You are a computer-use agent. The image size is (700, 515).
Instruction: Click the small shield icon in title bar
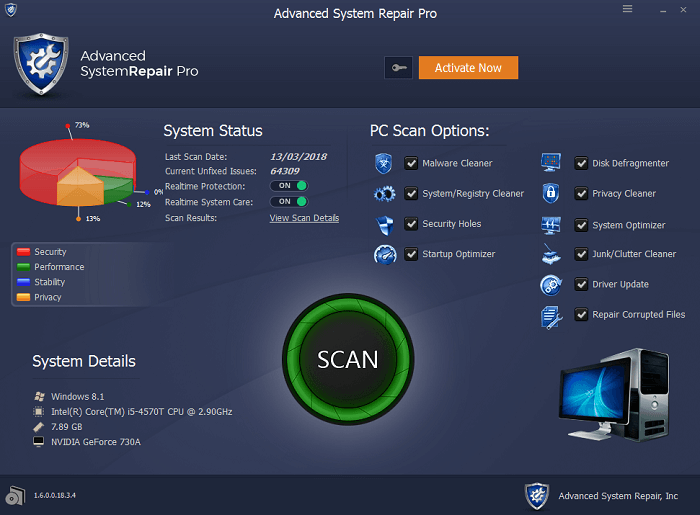coord(11,9)
